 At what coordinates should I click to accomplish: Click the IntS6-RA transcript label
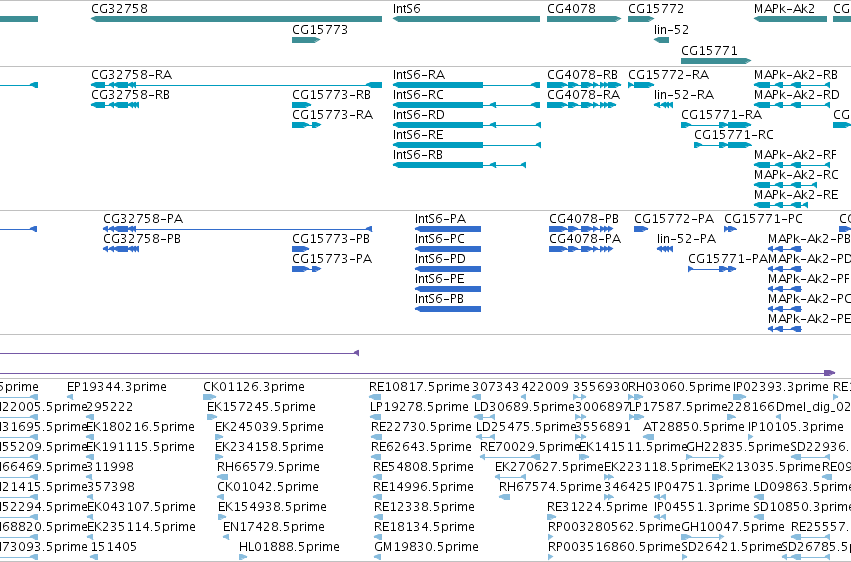click(419, 75)
